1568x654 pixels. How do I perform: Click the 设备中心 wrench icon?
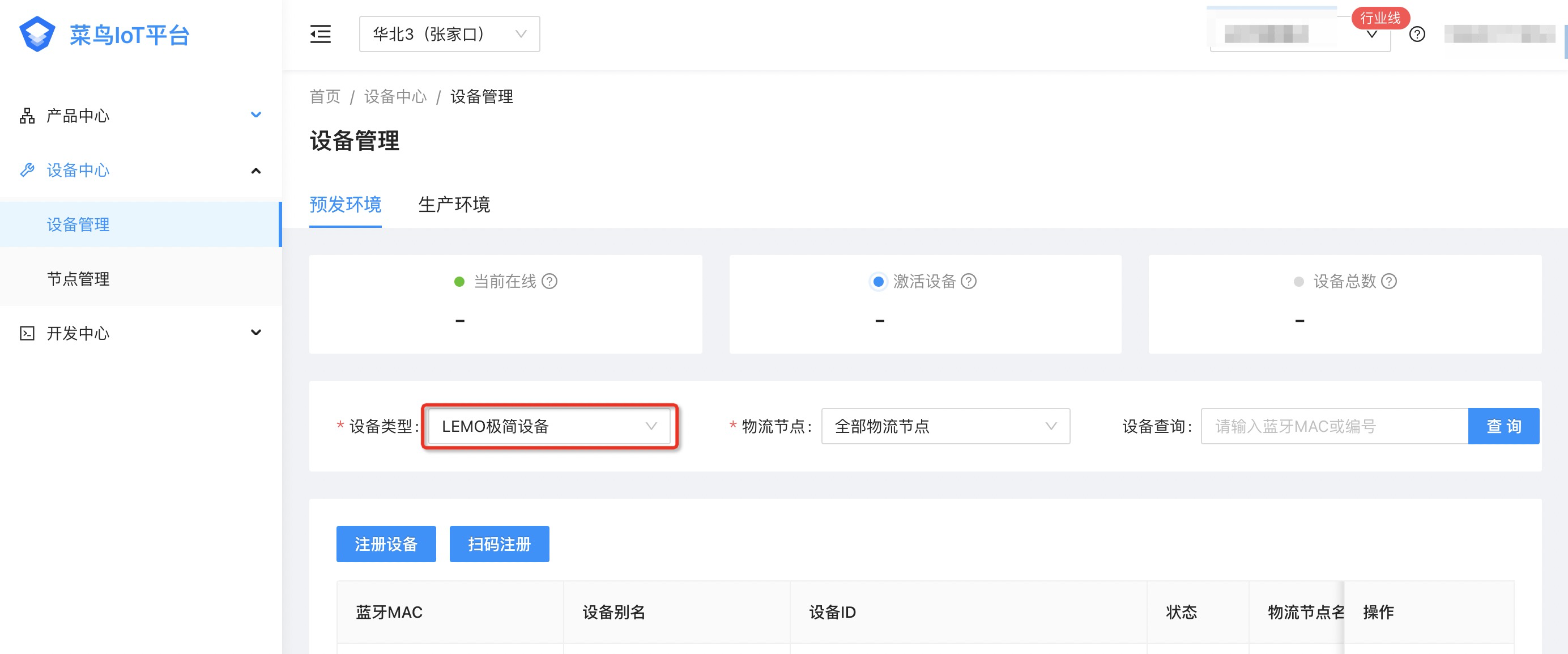click(x=27, y=170)
